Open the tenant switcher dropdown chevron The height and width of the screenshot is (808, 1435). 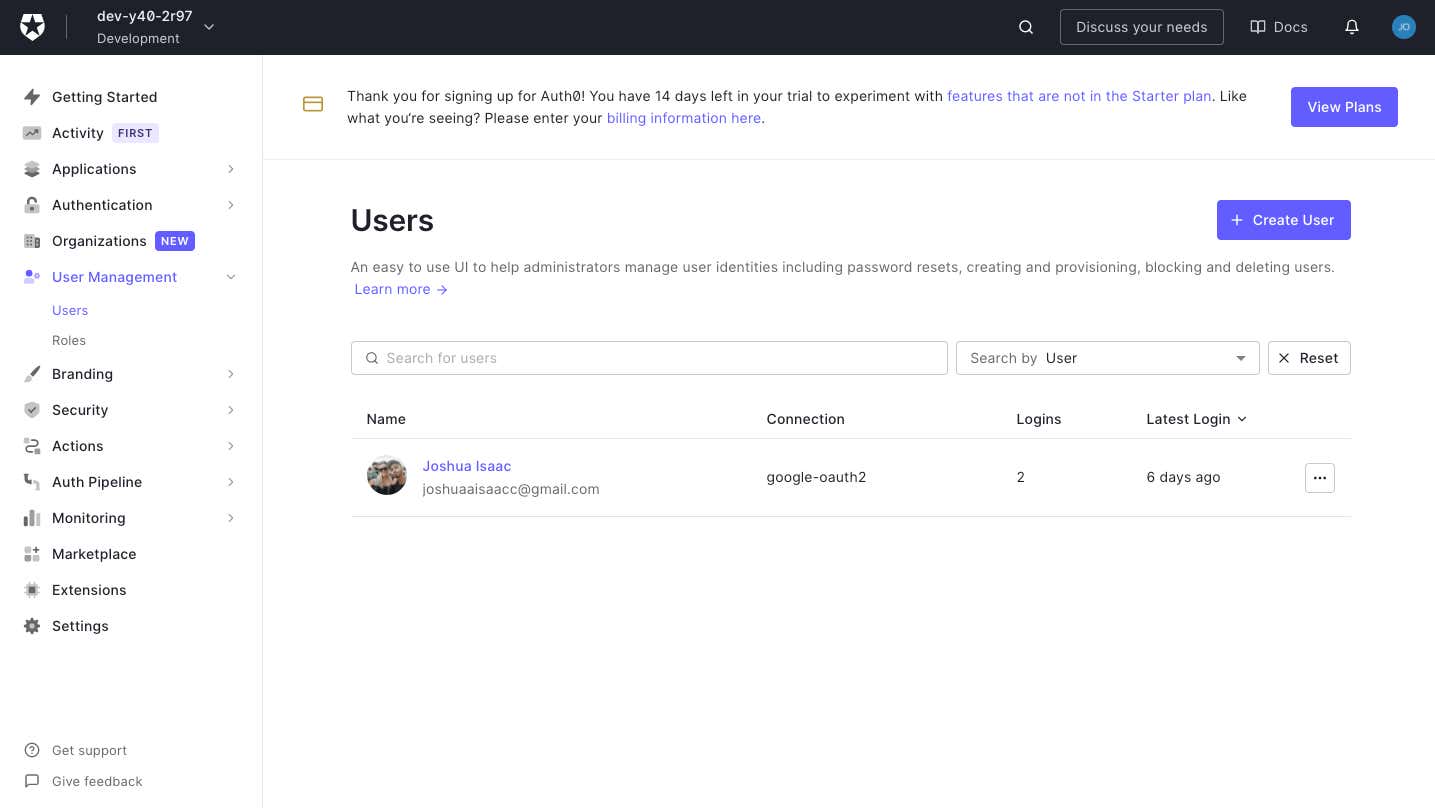point(209,27)
